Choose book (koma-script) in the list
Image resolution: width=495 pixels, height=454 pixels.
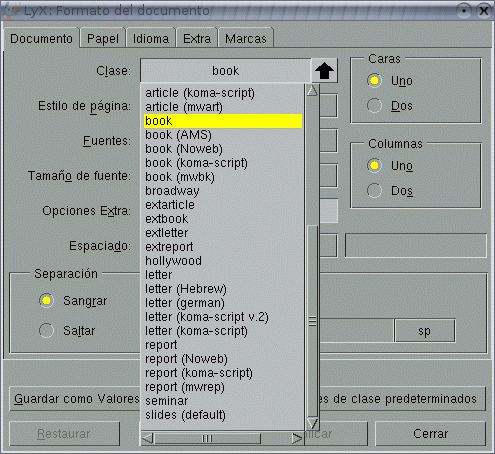point(223,163)
